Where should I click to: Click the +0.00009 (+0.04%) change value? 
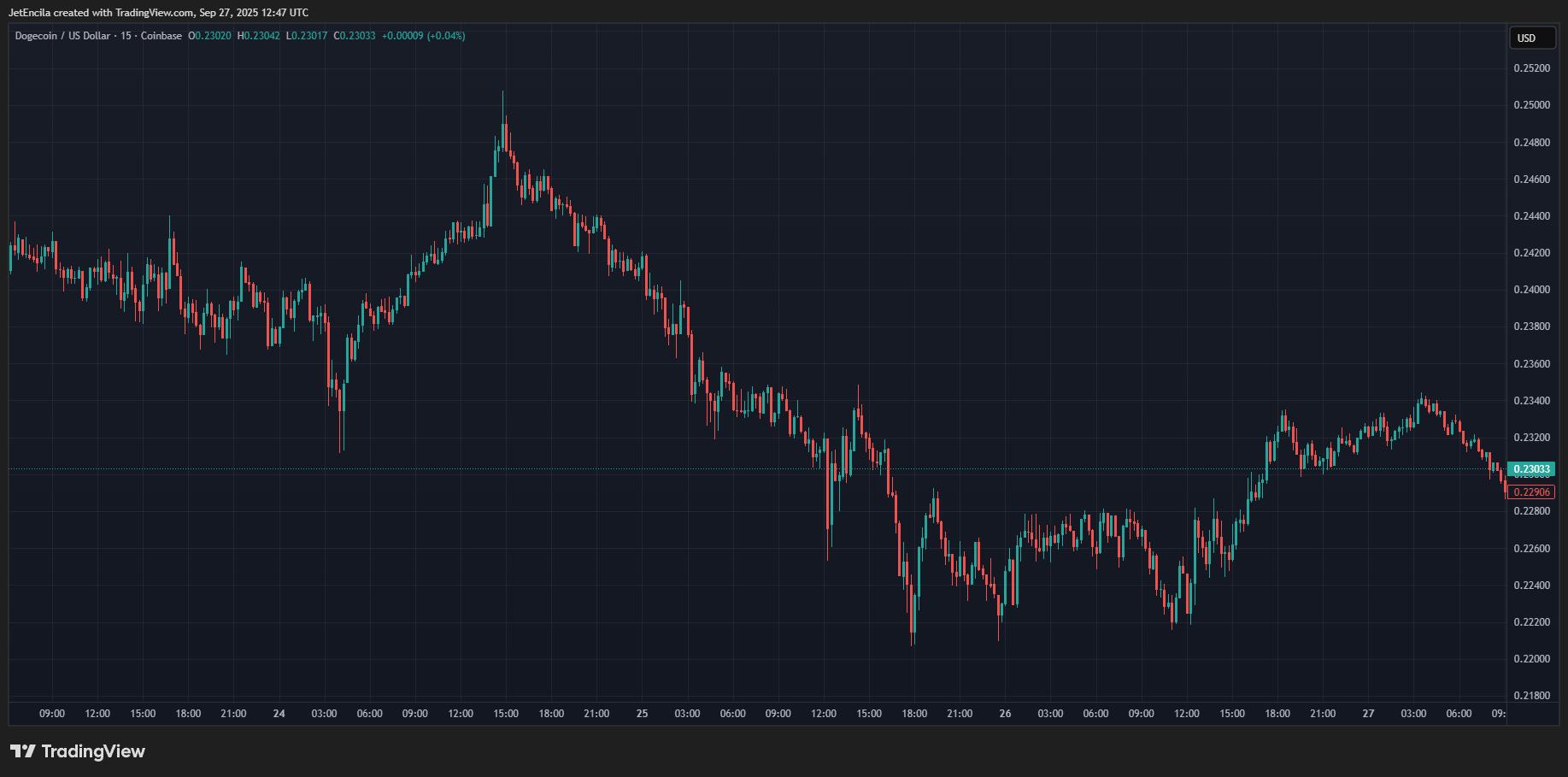point(423,36)
